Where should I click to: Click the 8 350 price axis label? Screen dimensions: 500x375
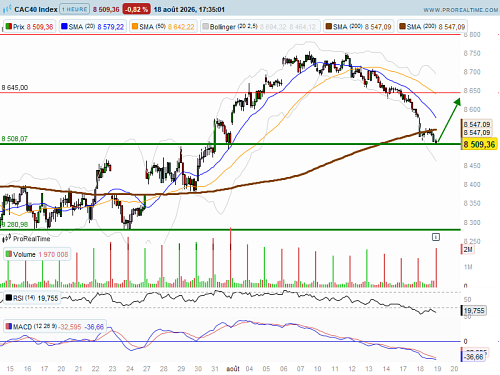pyautogui.click(x=472, y=203)
